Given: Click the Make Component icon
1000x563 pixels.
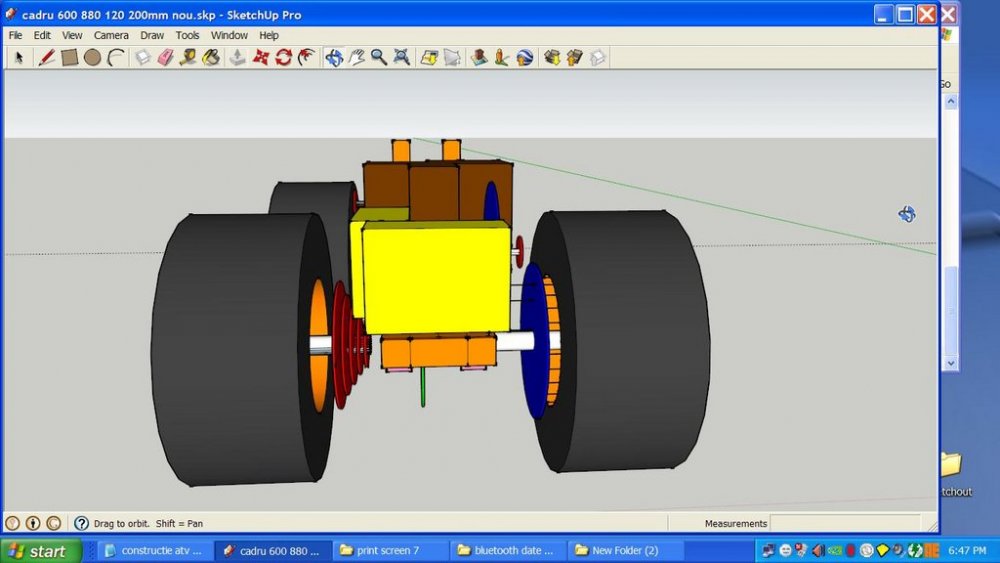Looking at the screenshot, I should tap(142, 58).
